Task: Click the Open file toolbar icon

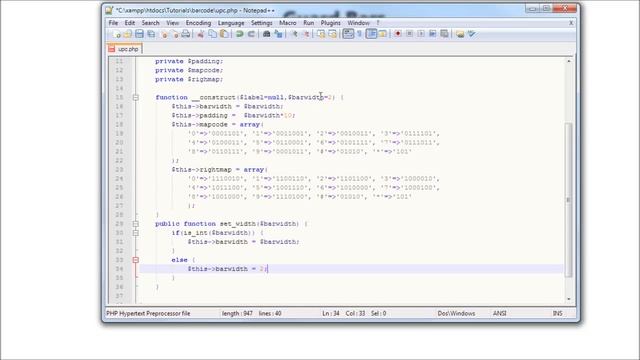Action: 128,34
